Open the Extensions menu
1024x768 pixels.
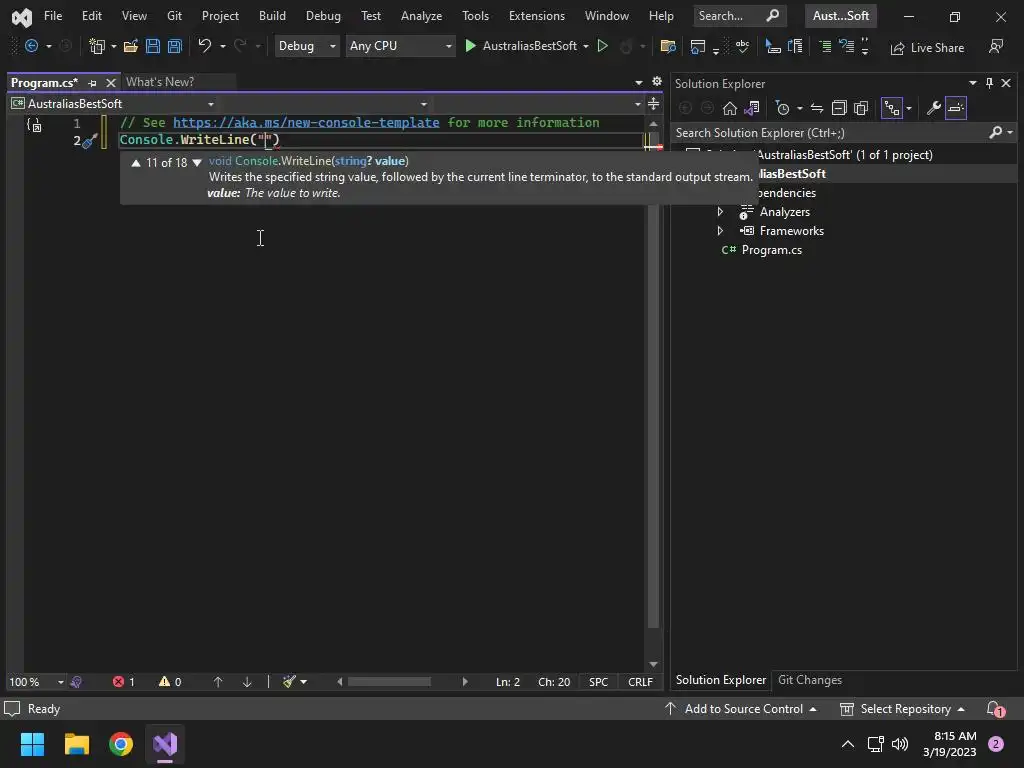pos(537,16)
